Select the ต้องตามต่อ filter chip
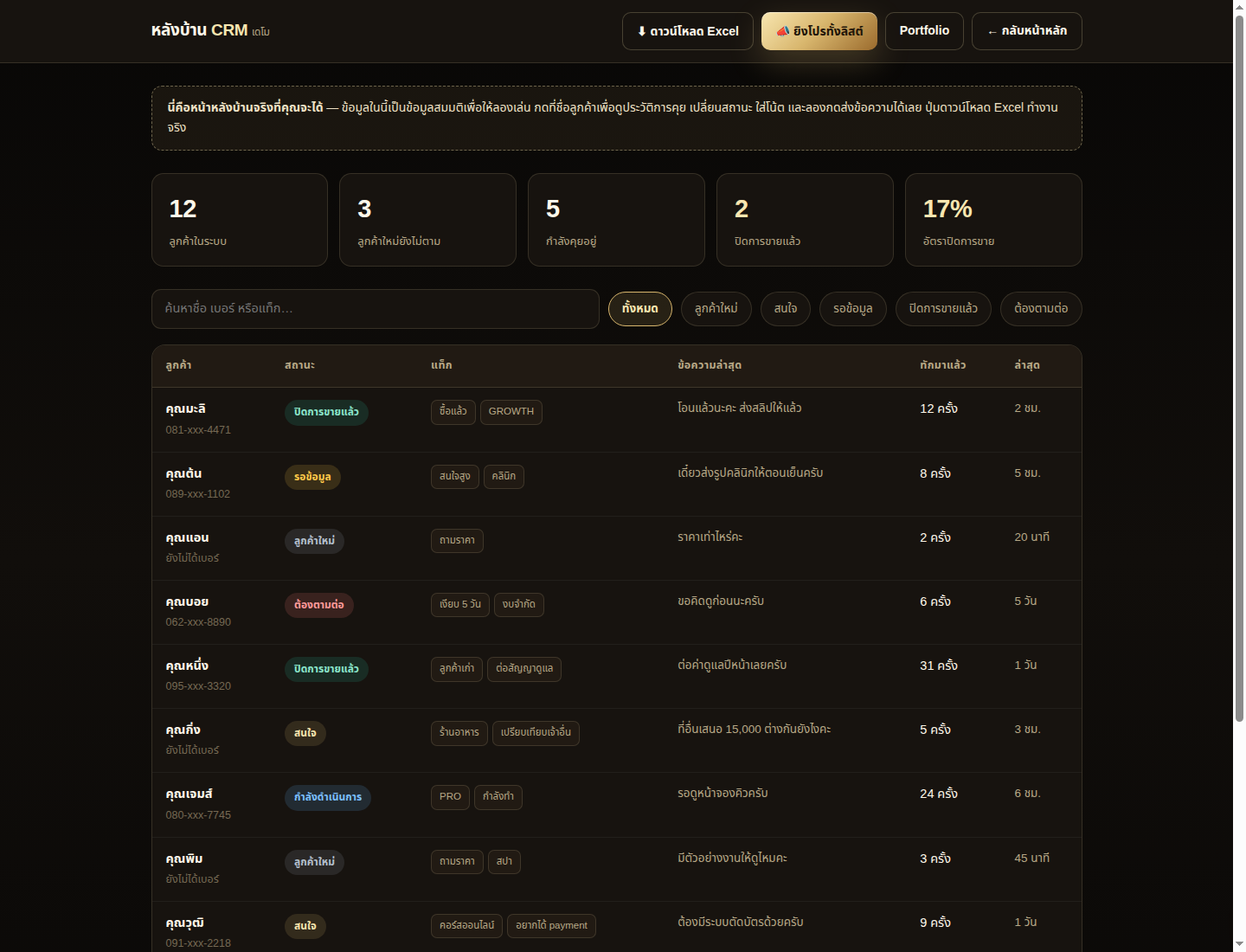1246x952 pixels. (x=1041, y=309)
